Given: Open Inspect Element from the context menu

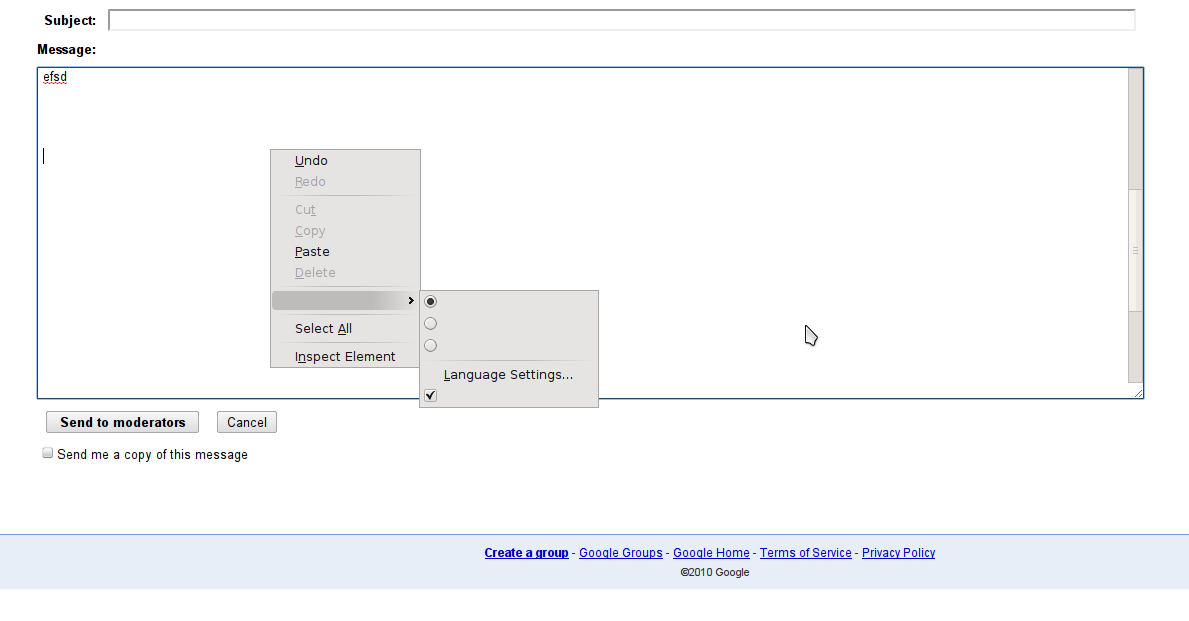Looking at the screenshot, I should tap(345, 357).
